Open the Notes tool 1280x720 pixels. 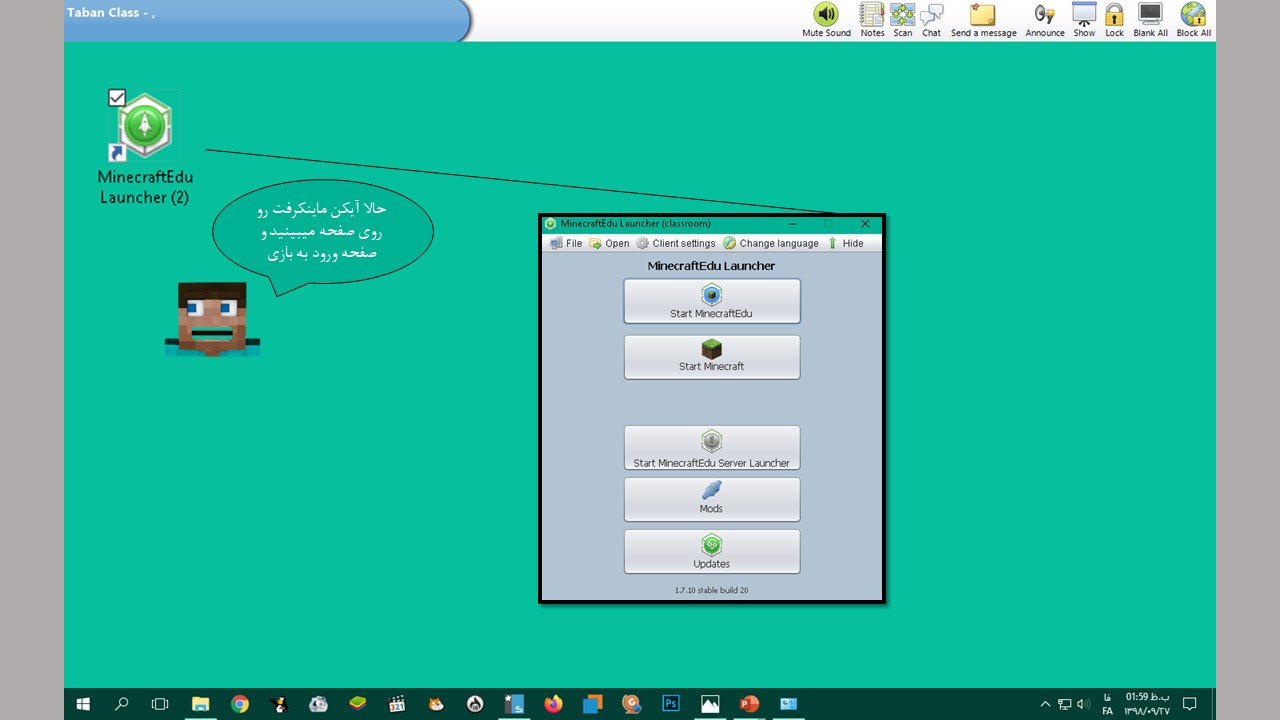tap(872, 15)
